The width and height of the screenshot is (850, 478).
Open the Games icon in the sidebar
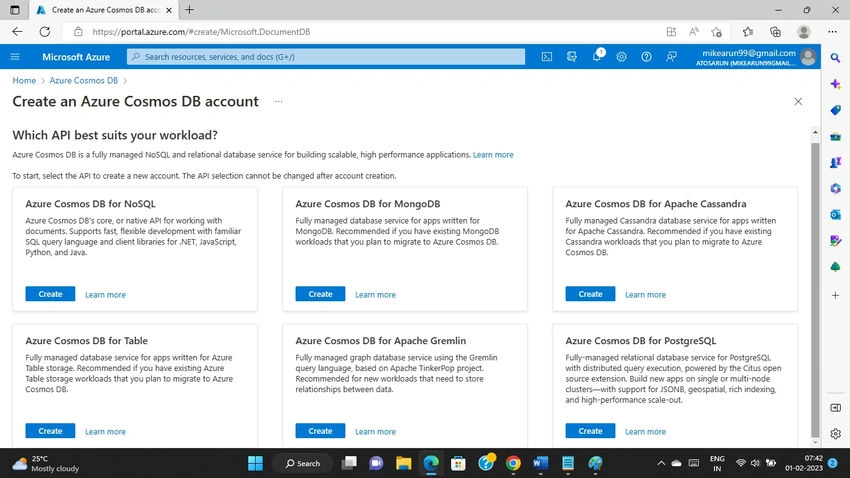pyautogui.click(x=835, y=162)
